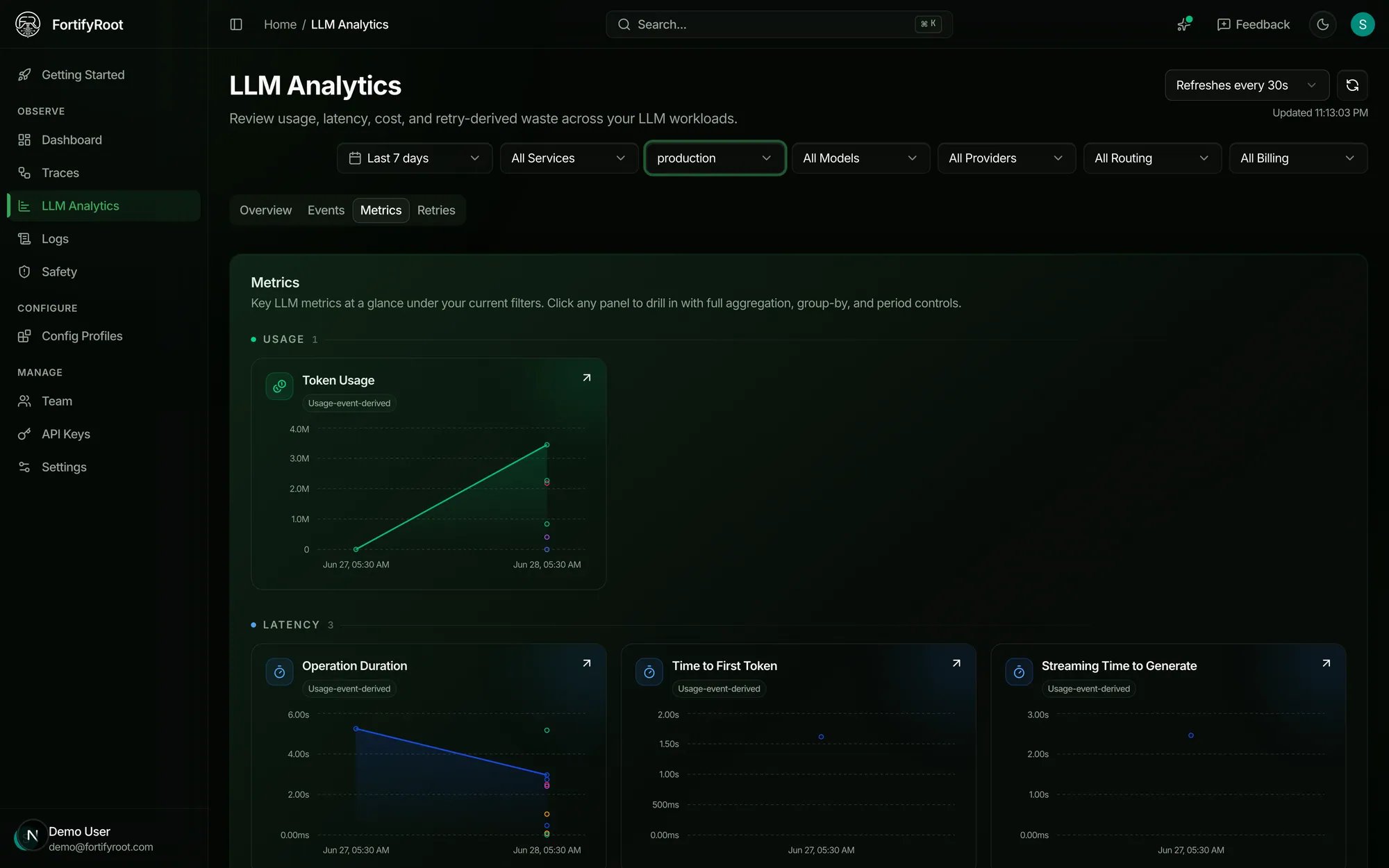
Task: Click the Feedback button
Action: tap(1253, 24)
